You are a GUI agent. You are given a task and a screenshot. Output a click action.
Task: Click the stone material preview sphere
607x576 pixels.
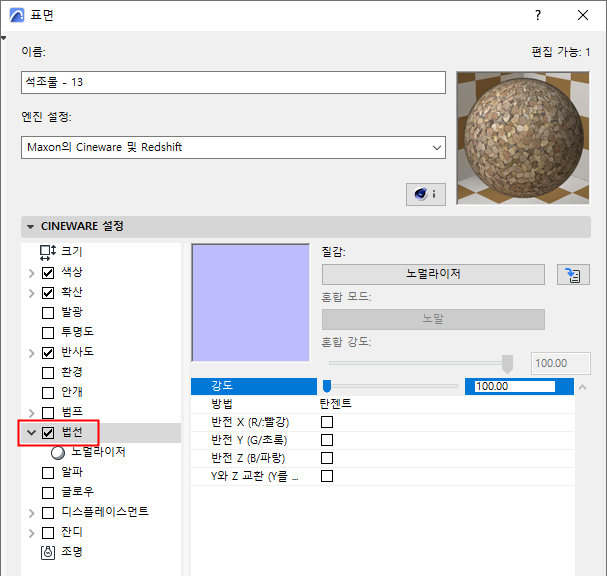tap(523, 138)
